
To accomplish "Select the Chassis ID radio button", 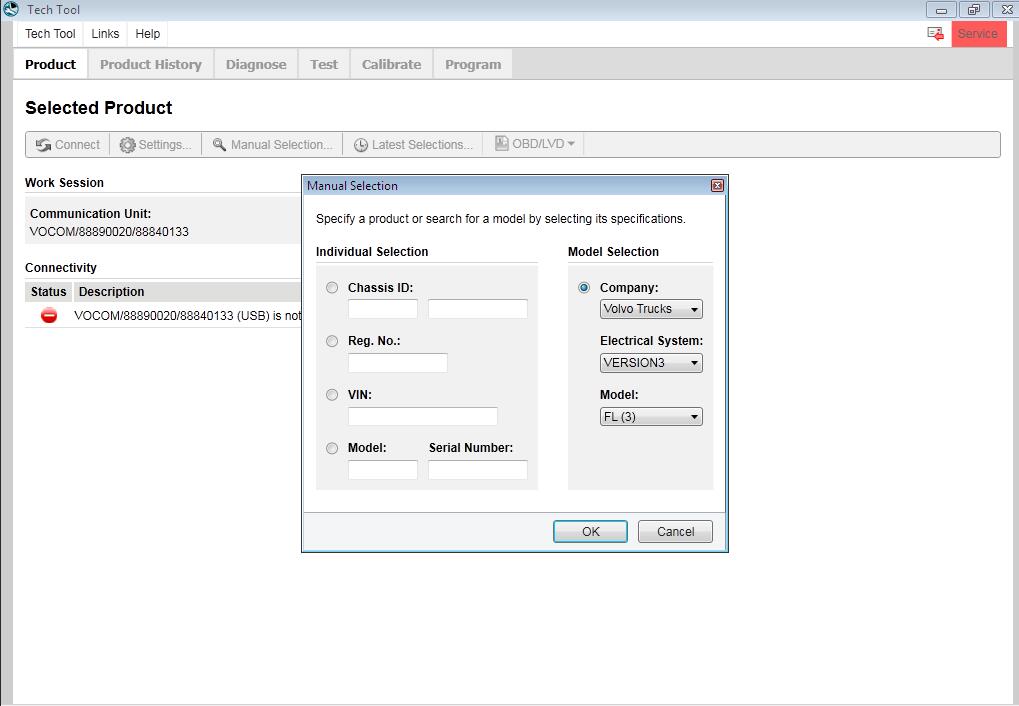I will click(332, 287).
